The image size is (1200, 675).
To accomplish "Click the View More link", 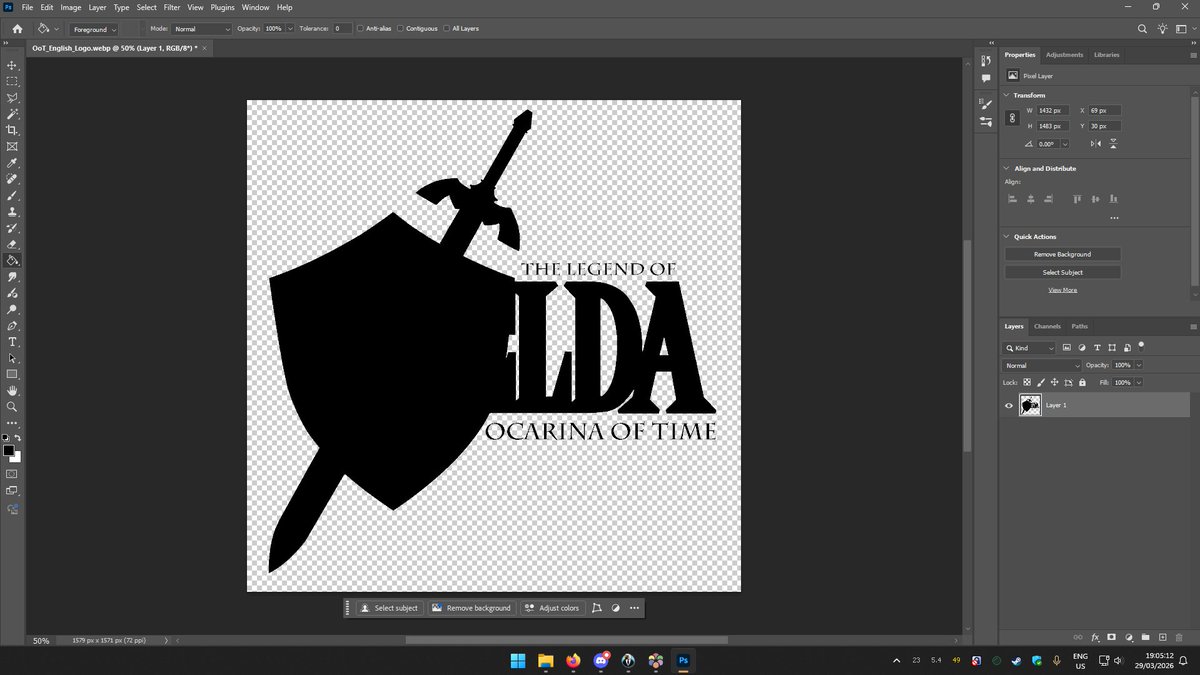I will [1062, 290].
